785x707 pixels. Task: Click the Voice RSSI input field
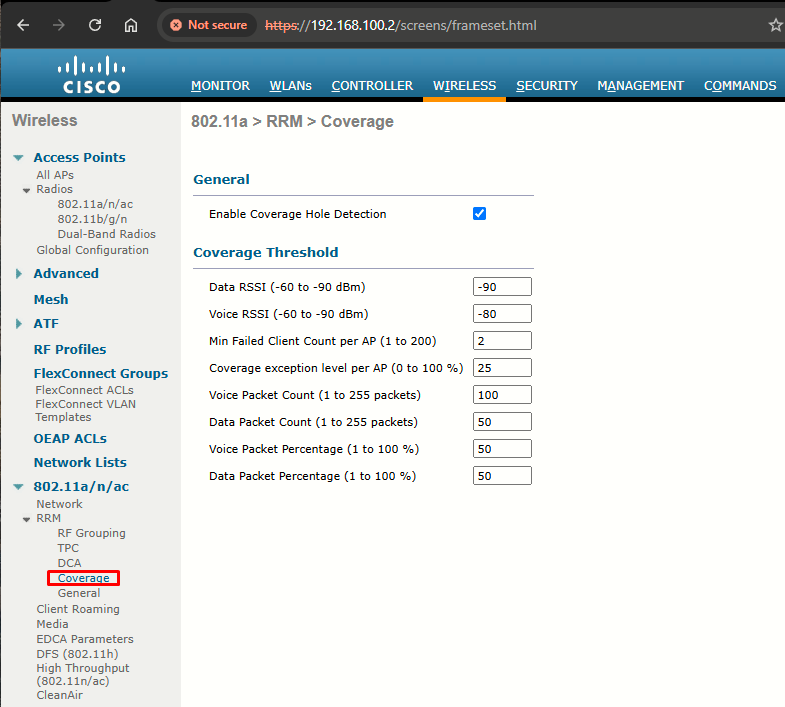tap(502, 314)
